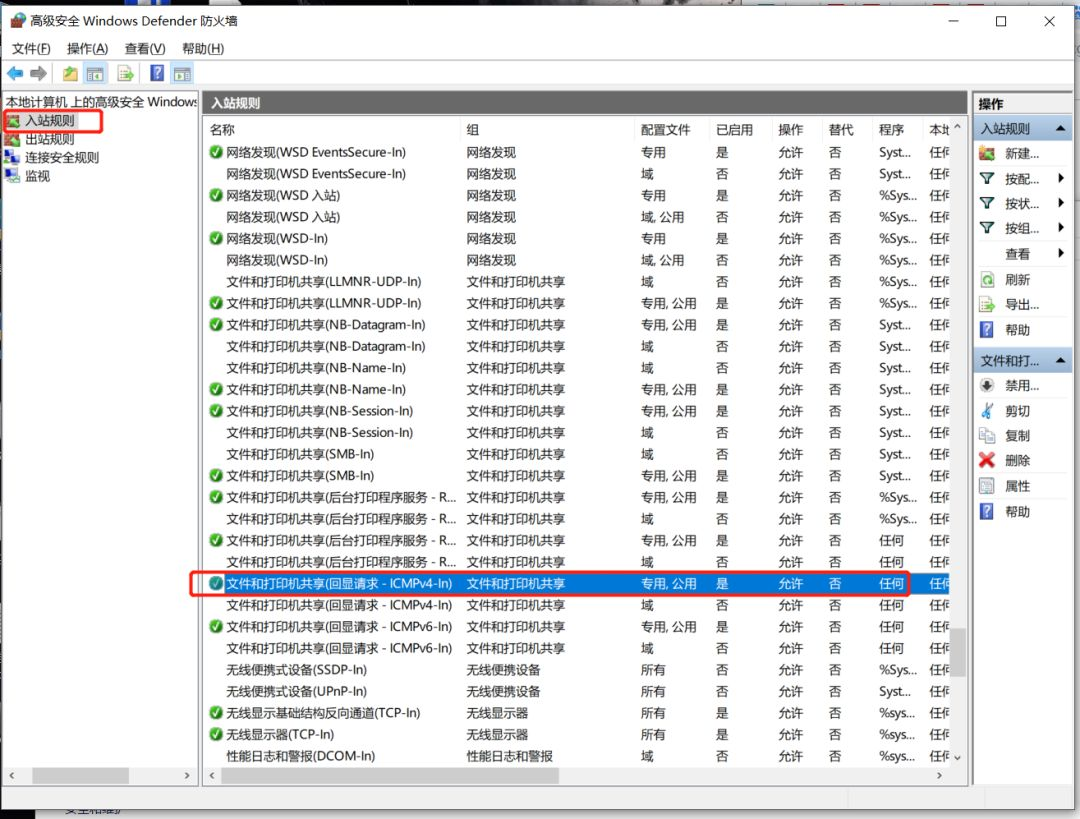Click the Forward arrow toolbar icon
Image resolution: width=1080 pixels, height=819 pixels.
[39, 73]
